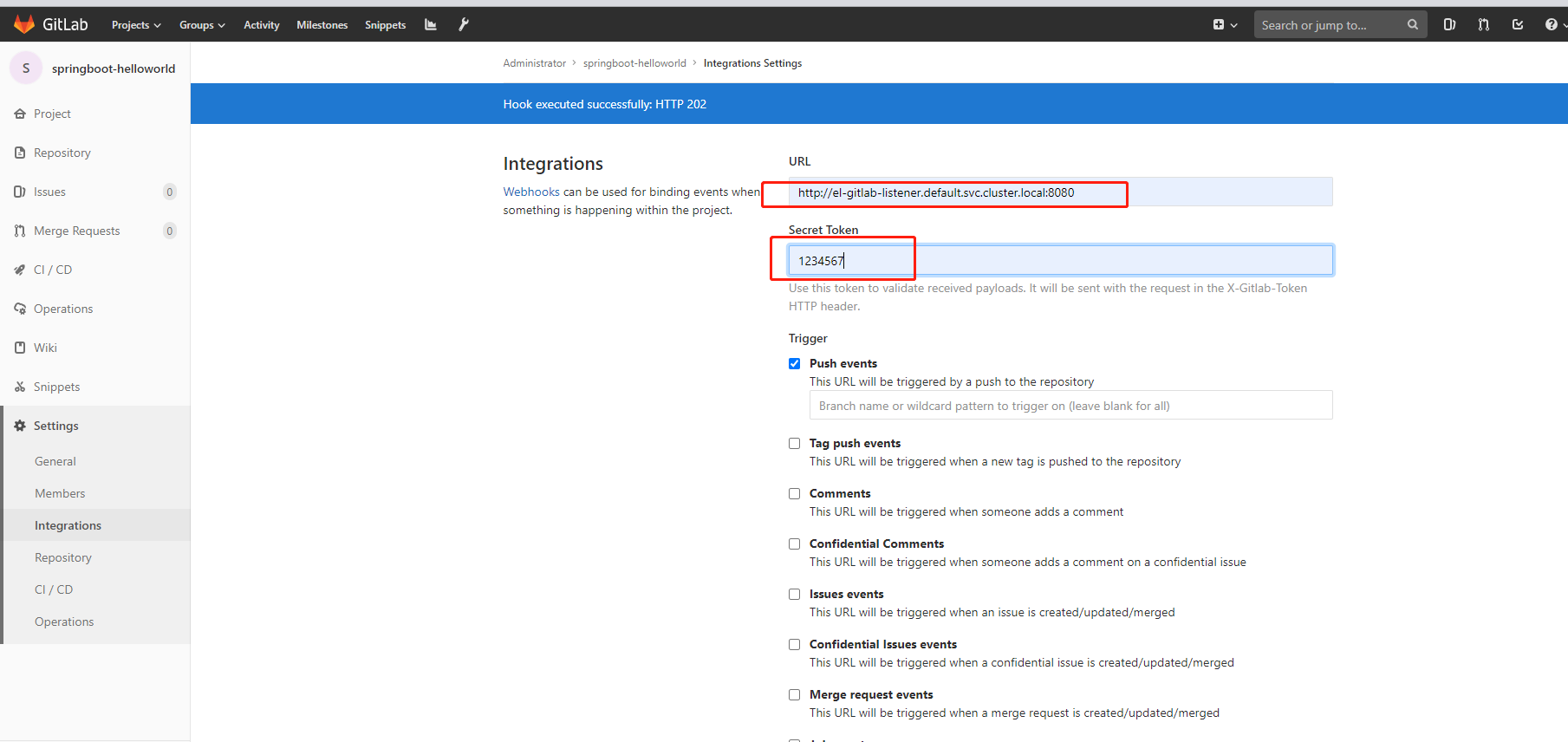The image size is (1568, 742).
Task: Click the branch name wildcard pattern field
Action: (x=1070, y=406)
